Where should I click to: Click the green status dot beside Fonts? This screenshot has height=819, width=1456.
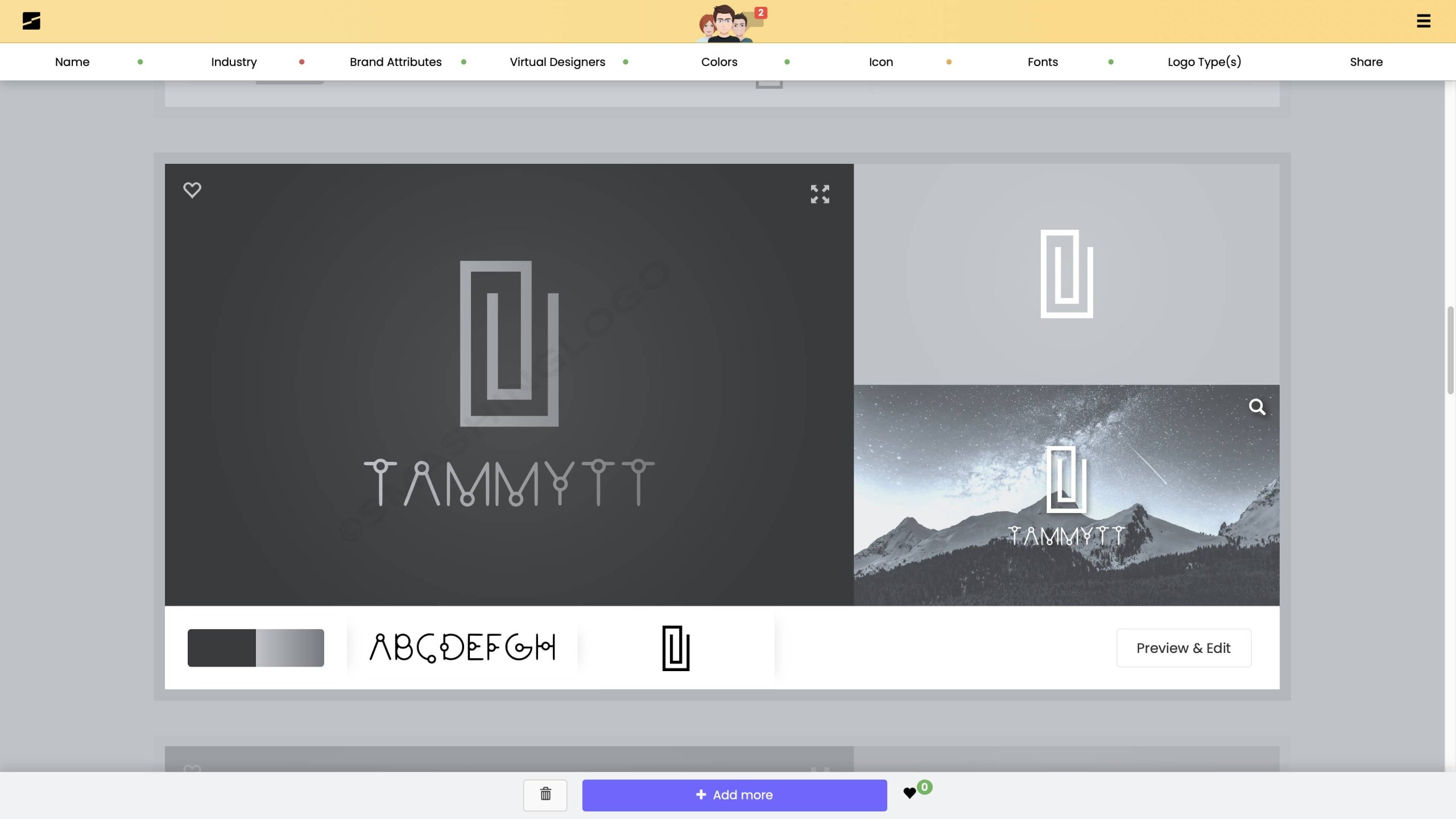[x=1110, y=63]
